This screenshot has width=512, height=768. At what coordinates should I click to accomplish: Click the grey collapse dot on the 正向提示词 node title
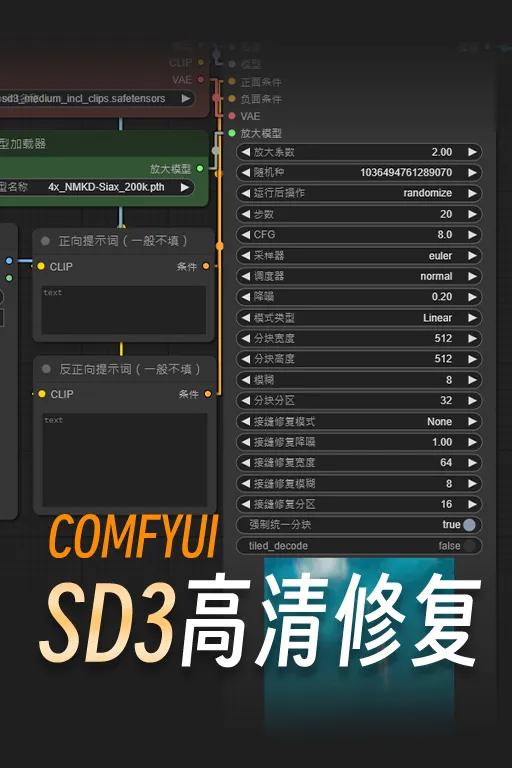click(x=46, y=240)
